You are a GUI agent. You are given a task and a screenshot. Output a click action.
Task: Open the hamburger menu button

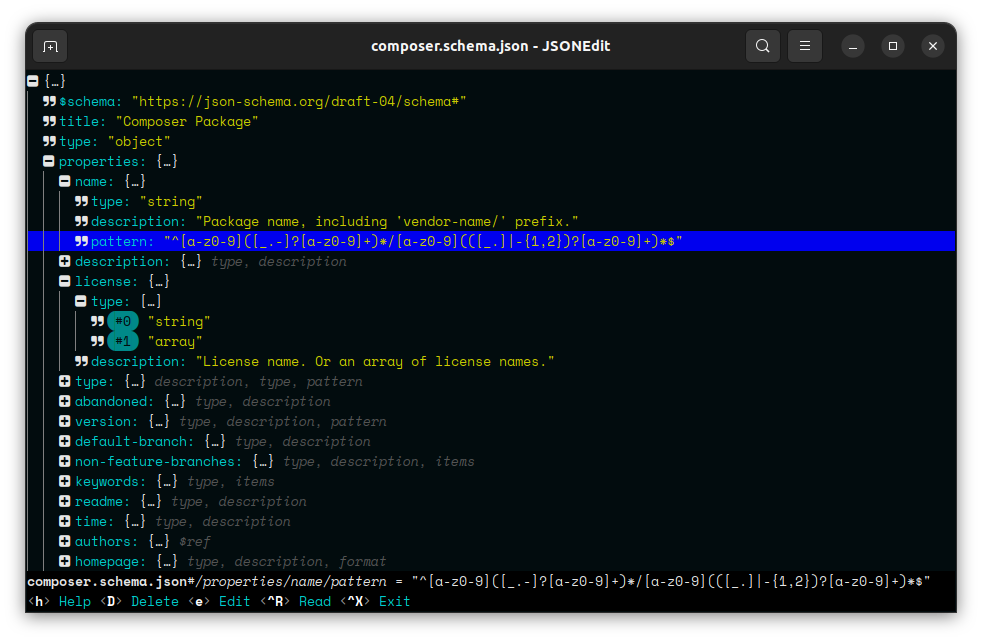pos(805,46)
